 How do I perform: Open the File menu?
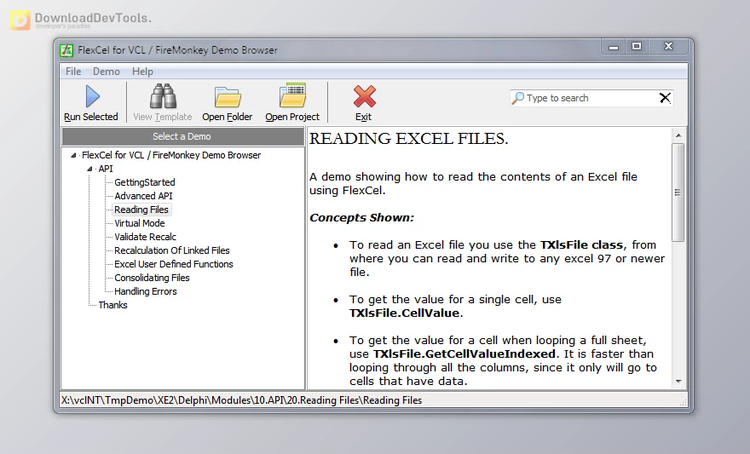73,71
